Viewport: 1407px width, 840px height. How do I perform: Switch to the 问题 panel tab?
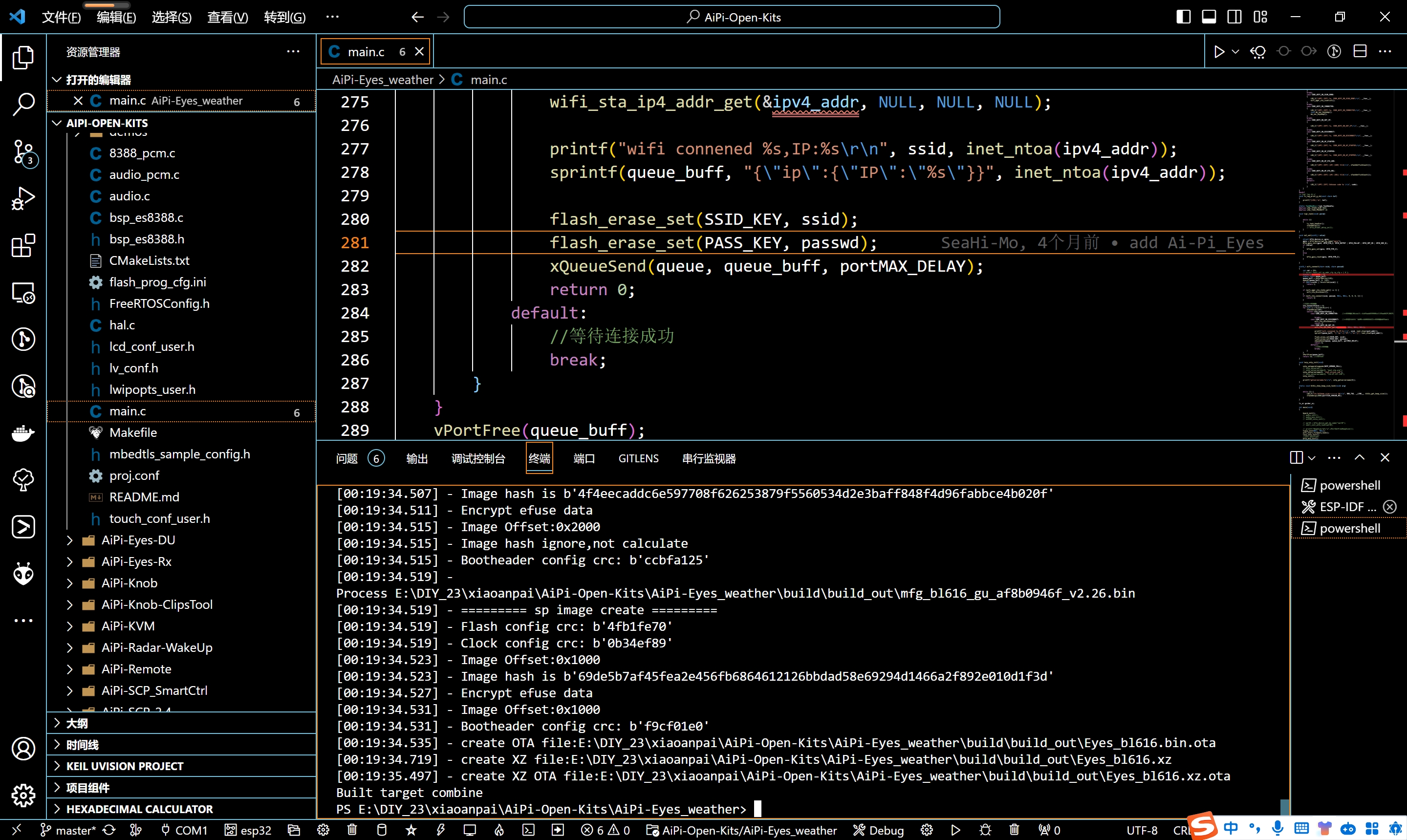coord(360,458)
